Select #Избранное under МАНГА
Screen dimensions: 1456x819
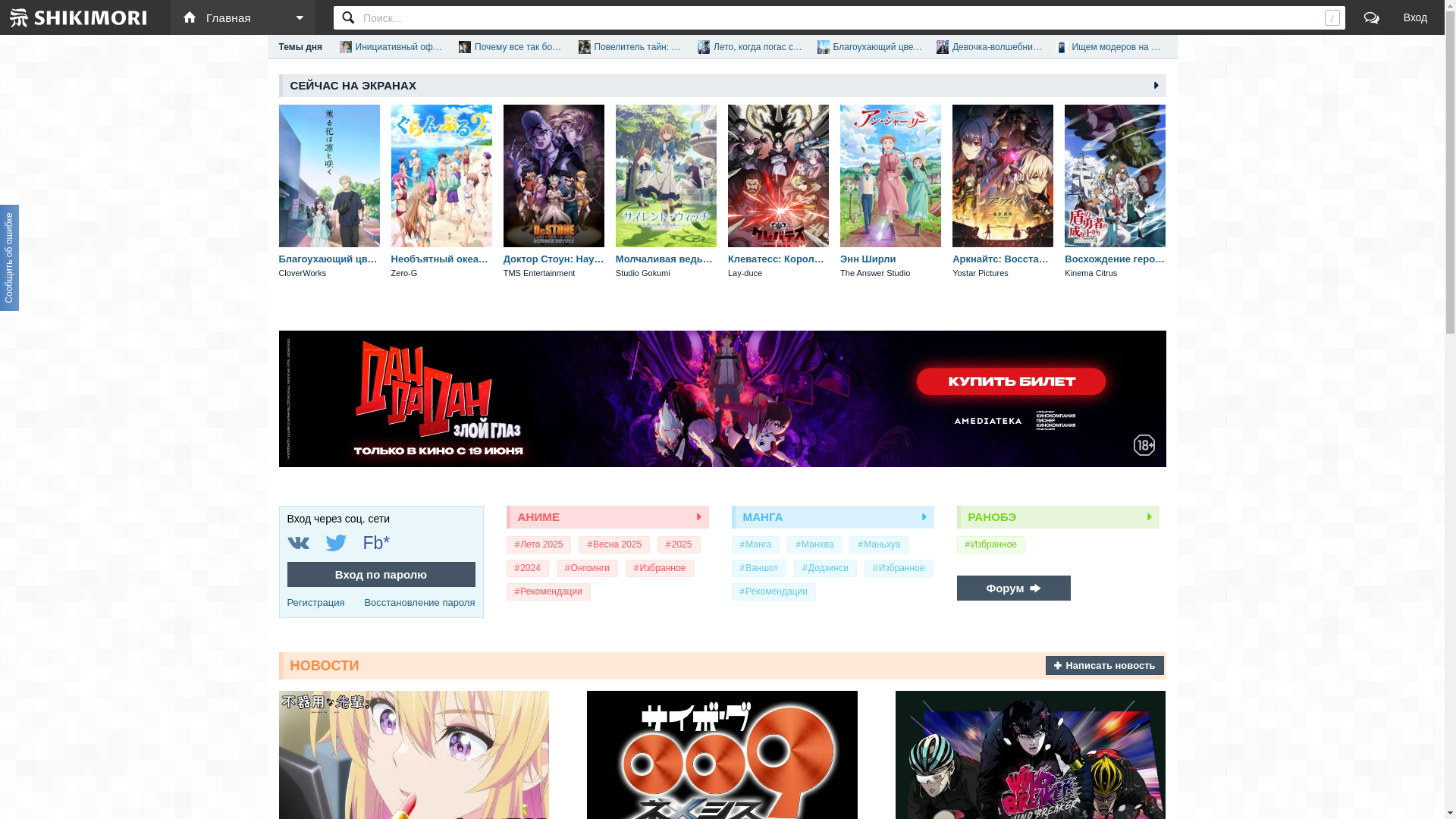pos(899,568)
